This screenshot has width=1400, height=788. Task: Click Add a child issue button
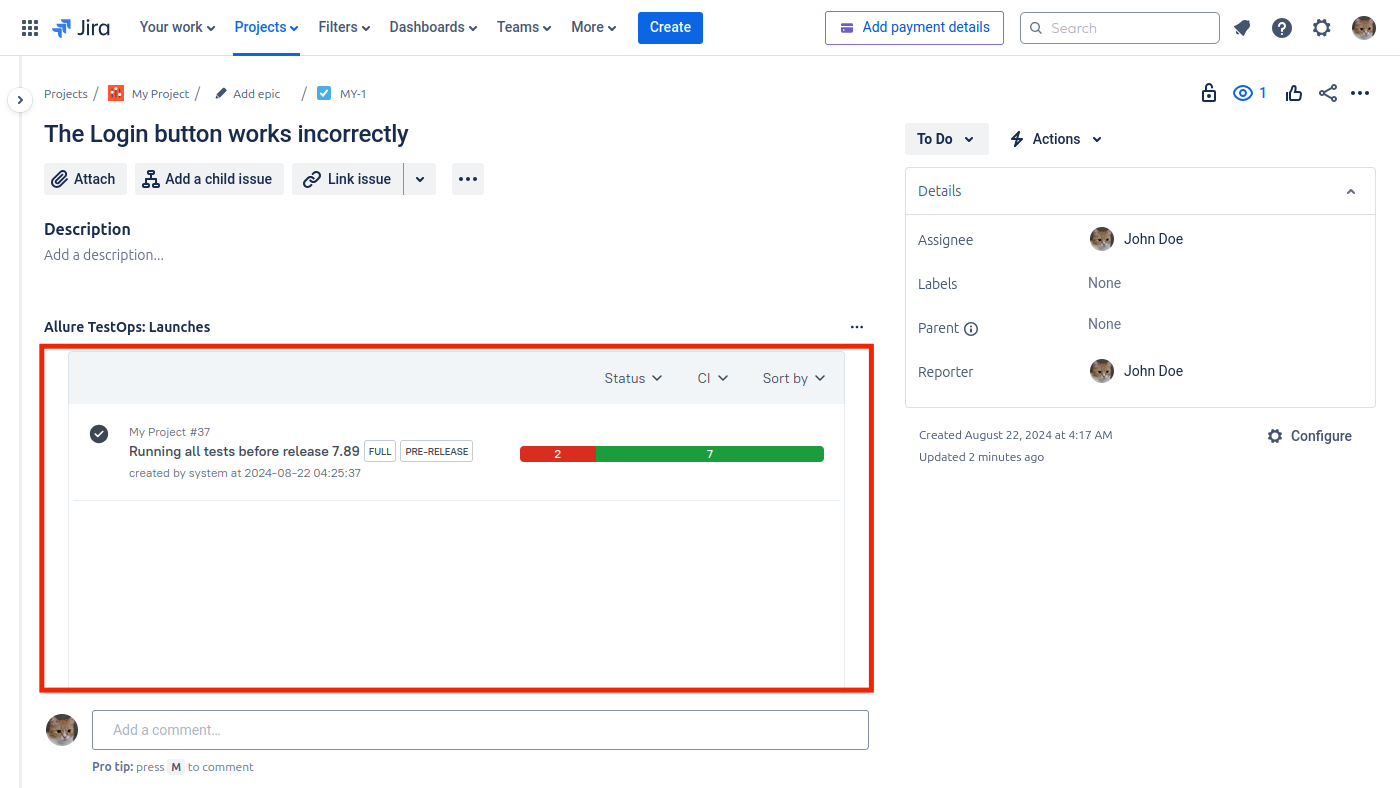[209, 179]
